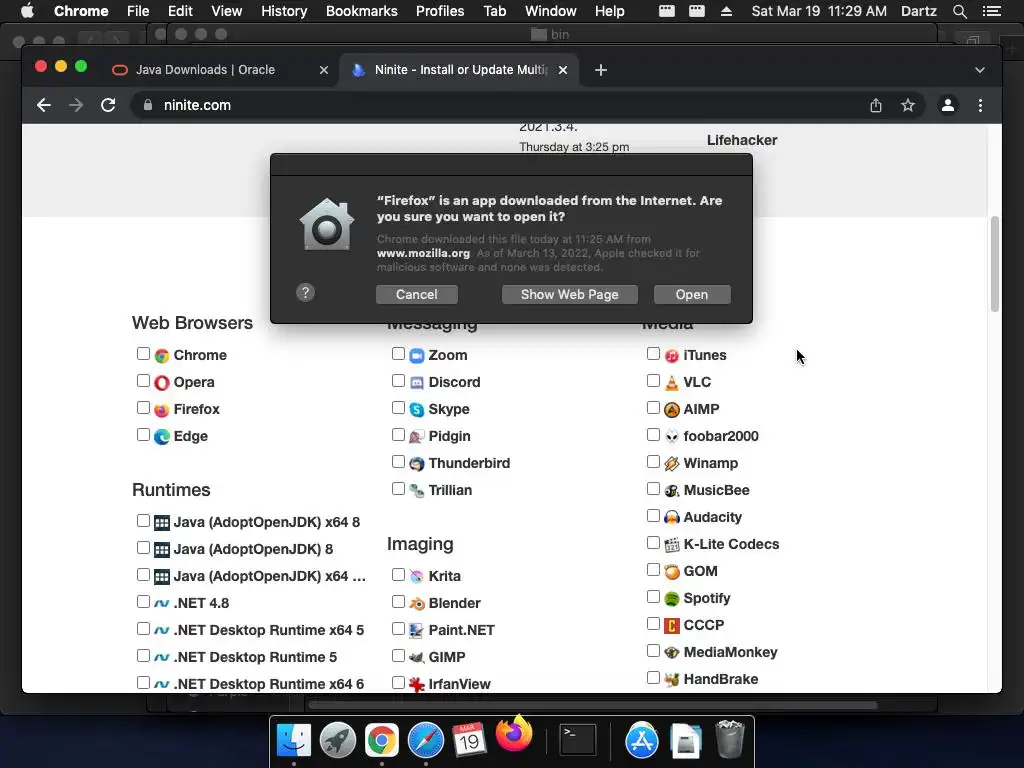This screenshot has width=1024, height=768.
Task: Bookmark this page with the star
Action: coord(908,105)
